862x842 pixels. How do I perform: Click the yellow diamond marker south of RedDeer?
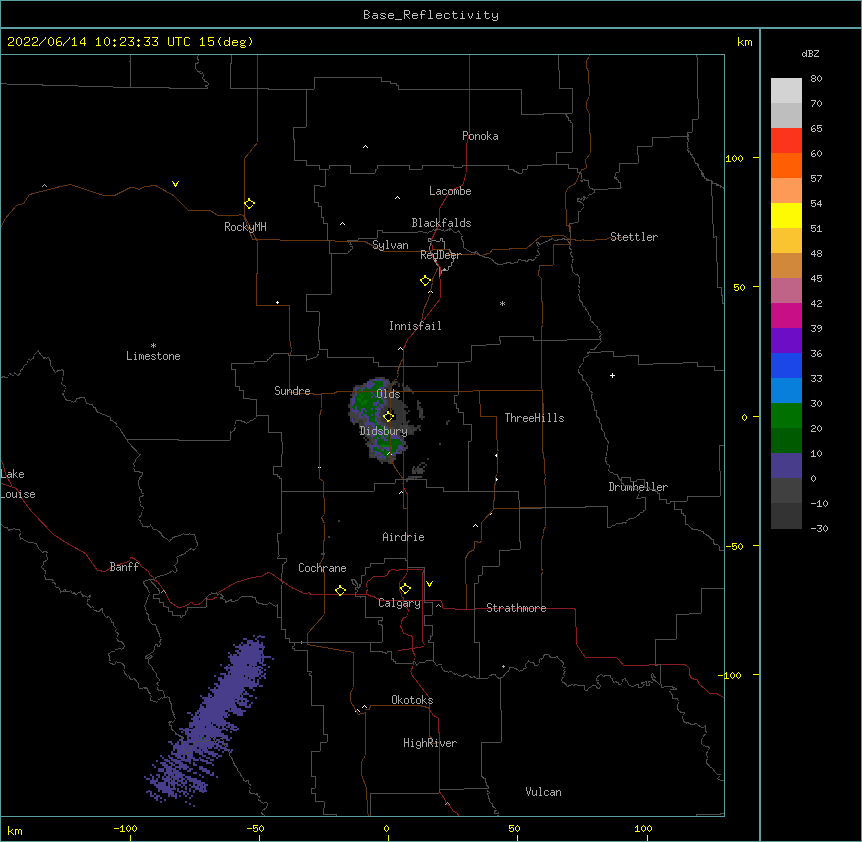426,281
